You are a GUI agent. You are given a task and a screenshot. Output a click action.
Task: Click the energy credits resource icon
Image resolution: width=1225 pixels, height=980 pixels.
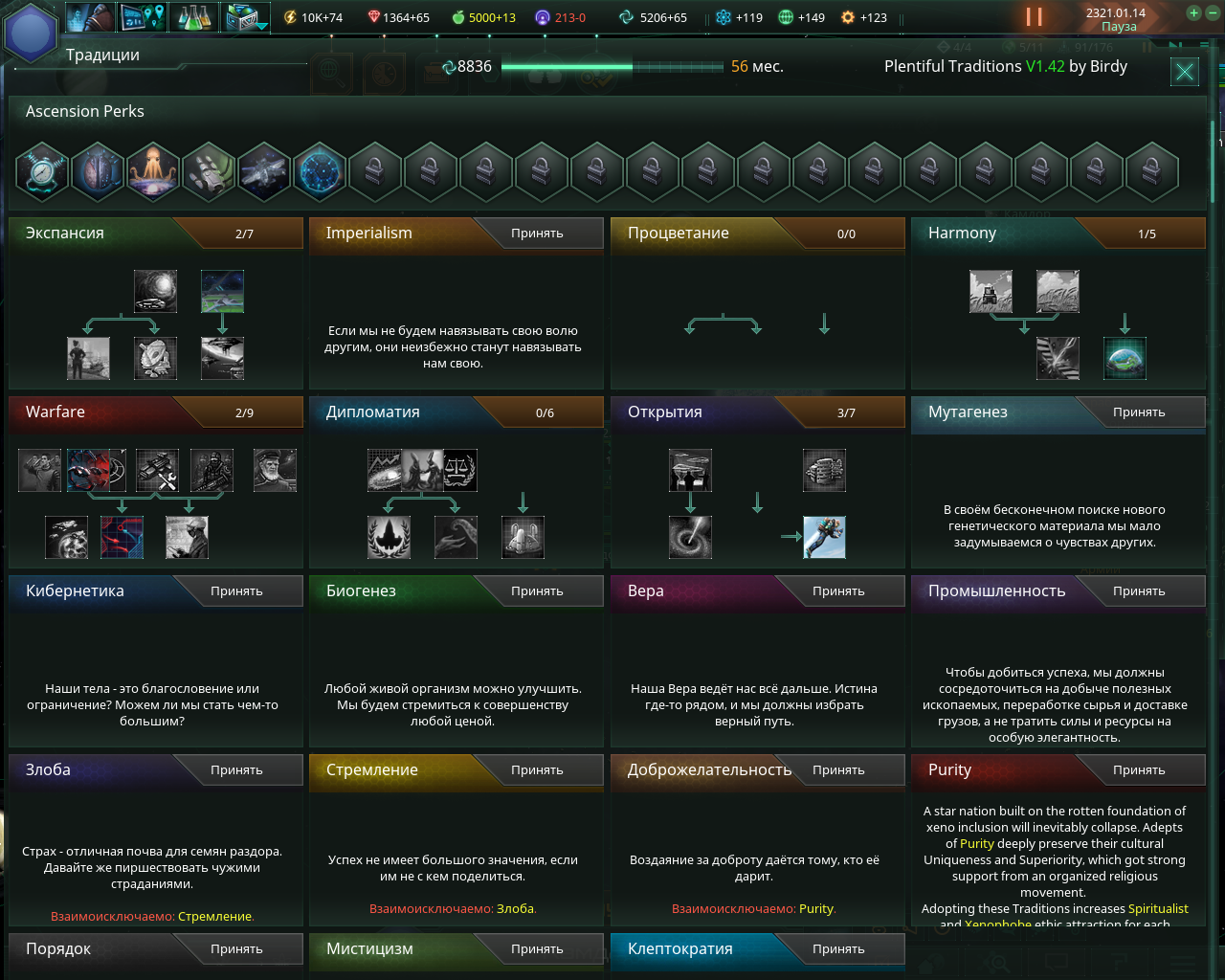[x=290, y=17]
